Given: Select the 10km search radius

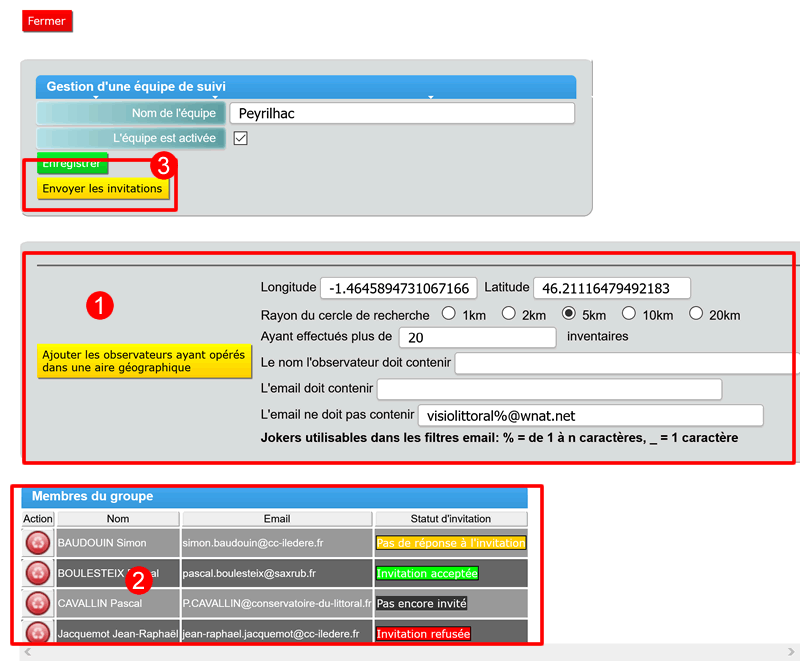Looking at the screenshot, I should tap(629, 313).
